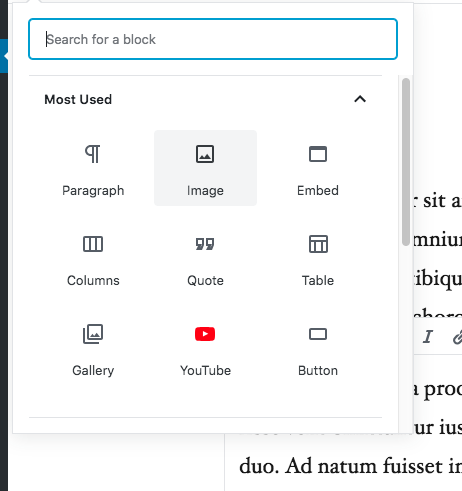Toggle italic formatting in the editor toolbar

point(428,336)
